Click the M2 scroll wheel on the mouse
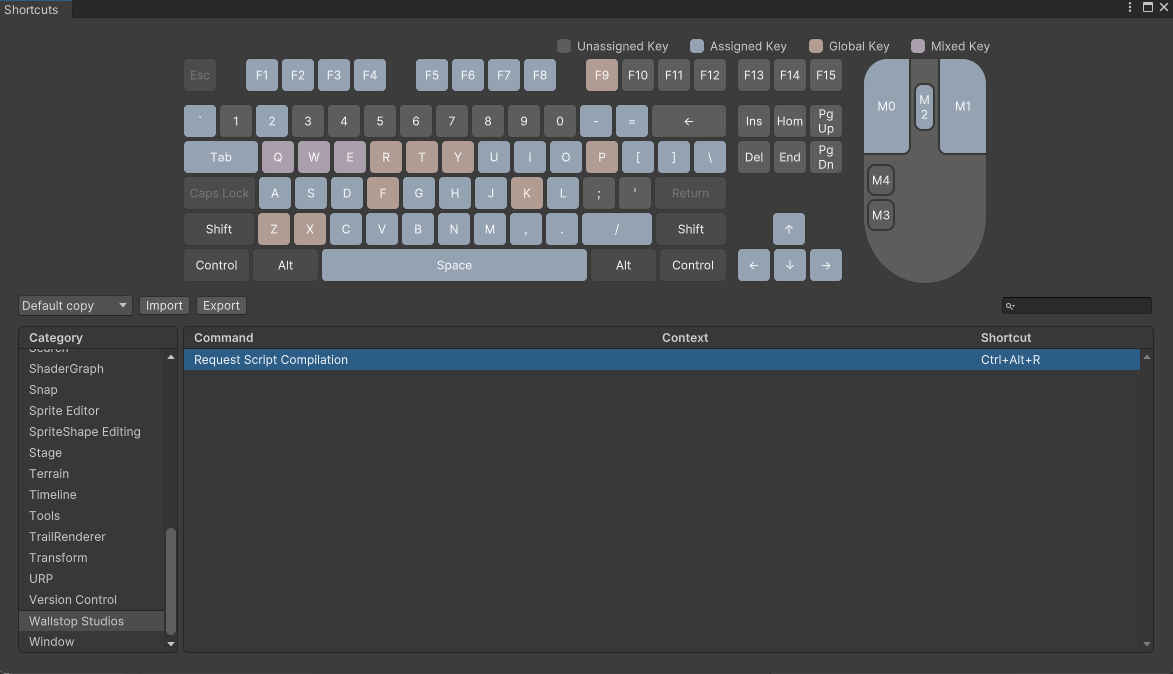Screen dimensions: 1173x674 (923, 108)
